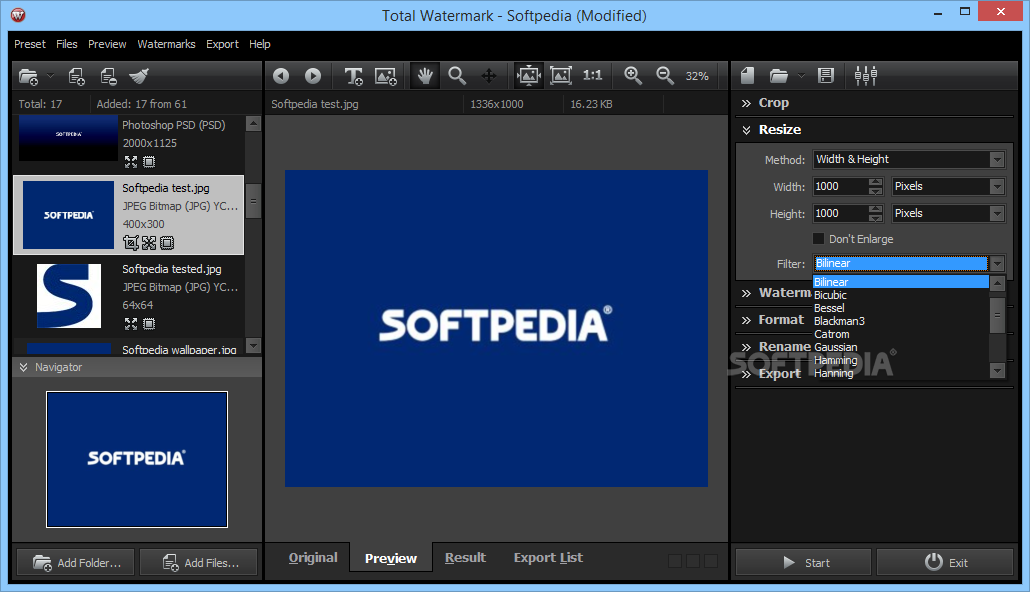The image size is (1030, 592).
Task: Click the Width input field showing 1000
Action: click(840, 187)
